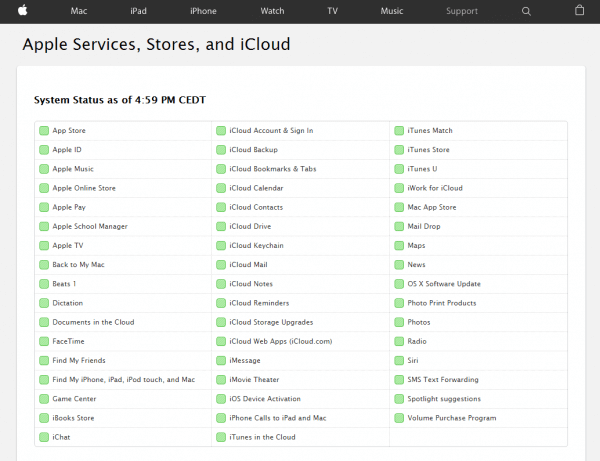Select Support in the top navigation
Screen dimensions: 600x461
[462, 11]
